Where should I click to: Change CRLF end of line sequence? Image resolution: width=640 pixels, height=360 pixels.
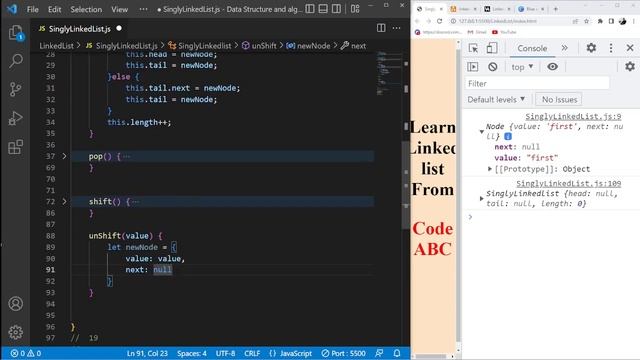pyautogui.click(x=252, y=353)
